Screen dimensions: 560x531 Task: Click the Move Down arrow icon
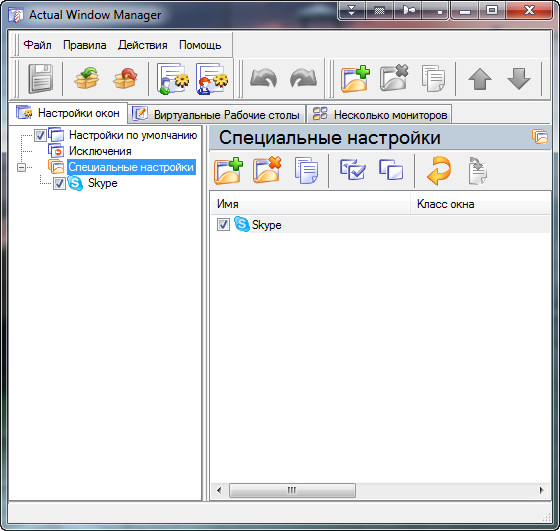pos(519,79)
